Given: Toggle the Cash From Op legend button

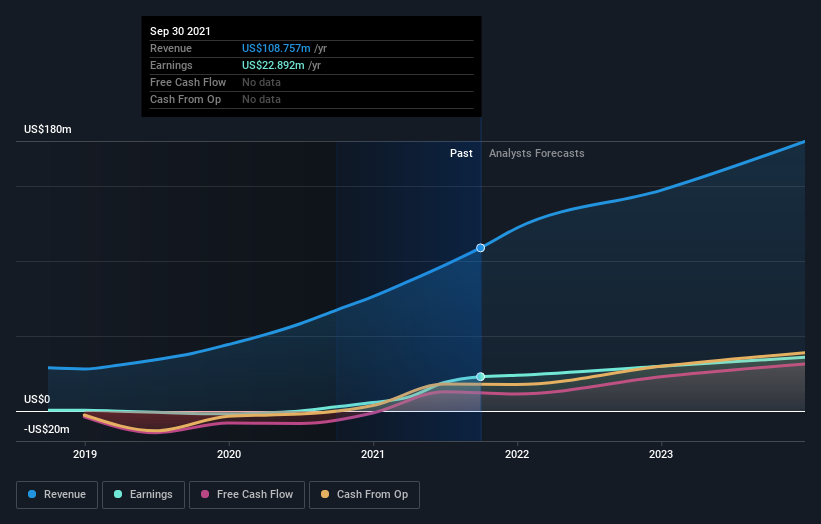Looking at the screenshot, I should tap(364, 495).
